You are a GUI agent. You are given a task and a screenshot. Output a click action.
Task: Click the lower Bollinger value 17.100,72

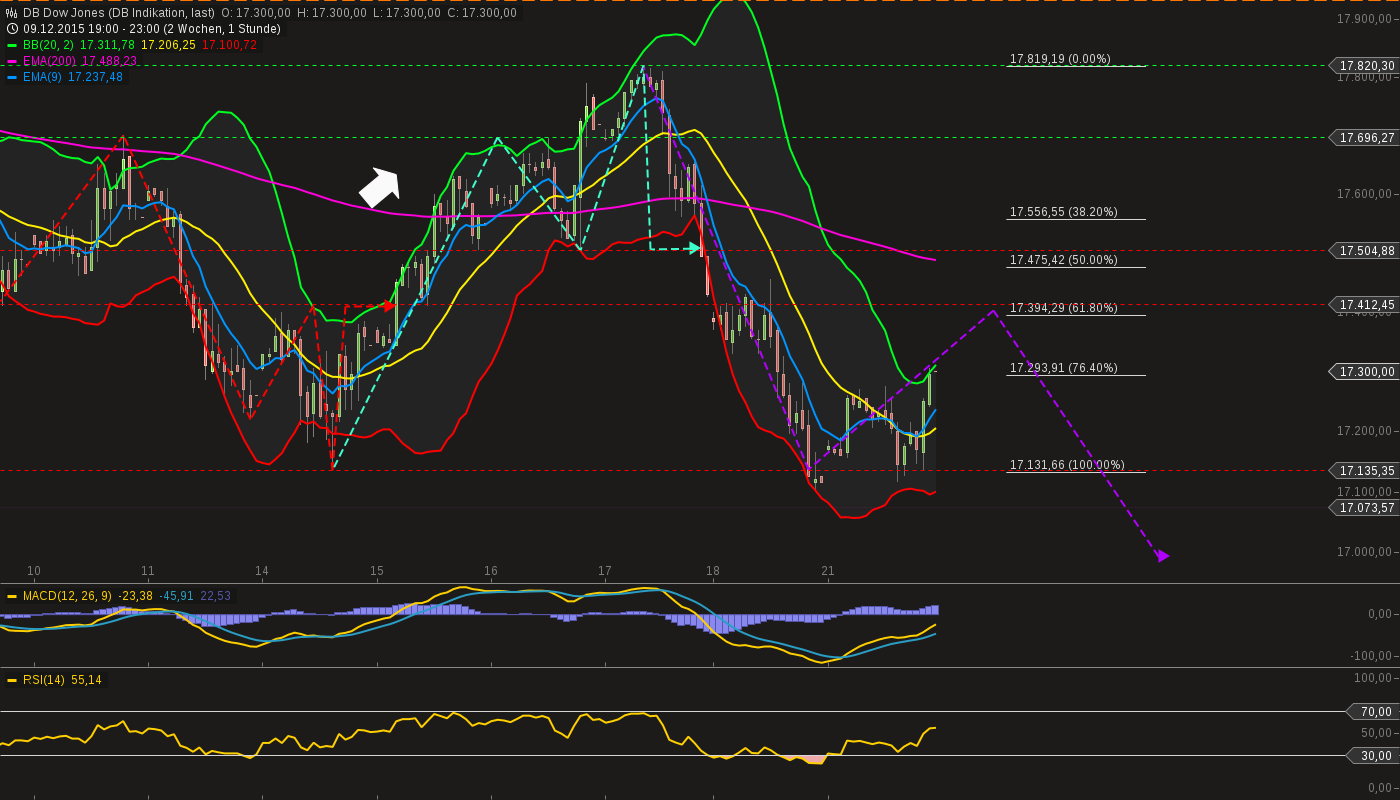(x=229, y=45)
